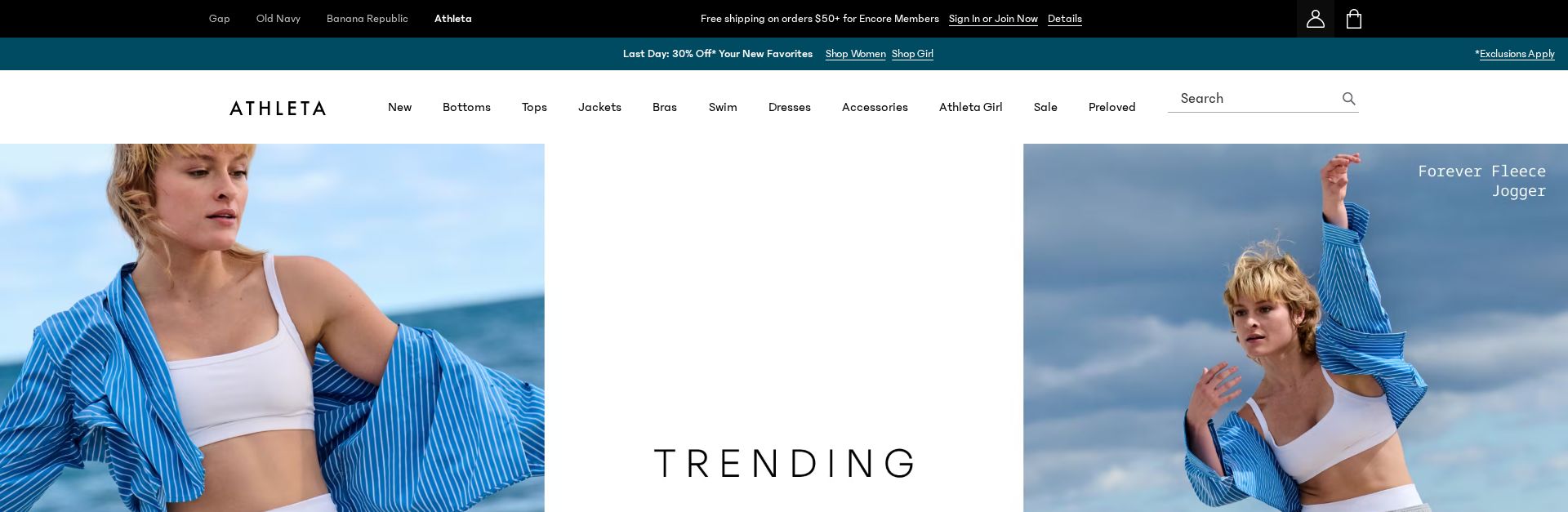This screenshot has height=512, width=1568.
Task: Switch to the Old Navy brand tab
Action: click(x=278, y=19)
